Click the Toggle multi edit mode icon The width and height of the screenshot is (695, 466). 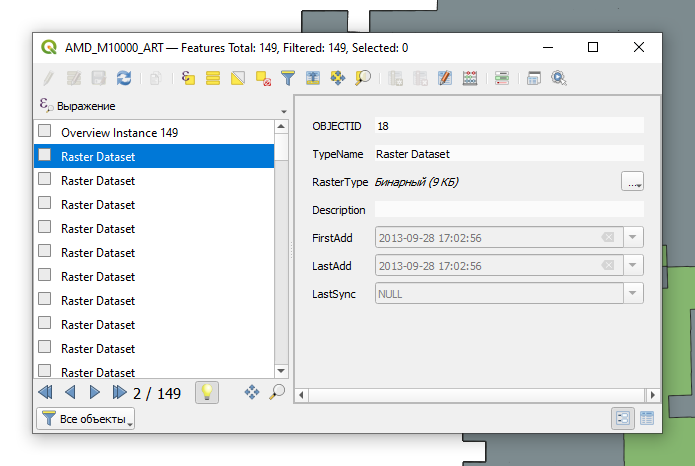74,78
